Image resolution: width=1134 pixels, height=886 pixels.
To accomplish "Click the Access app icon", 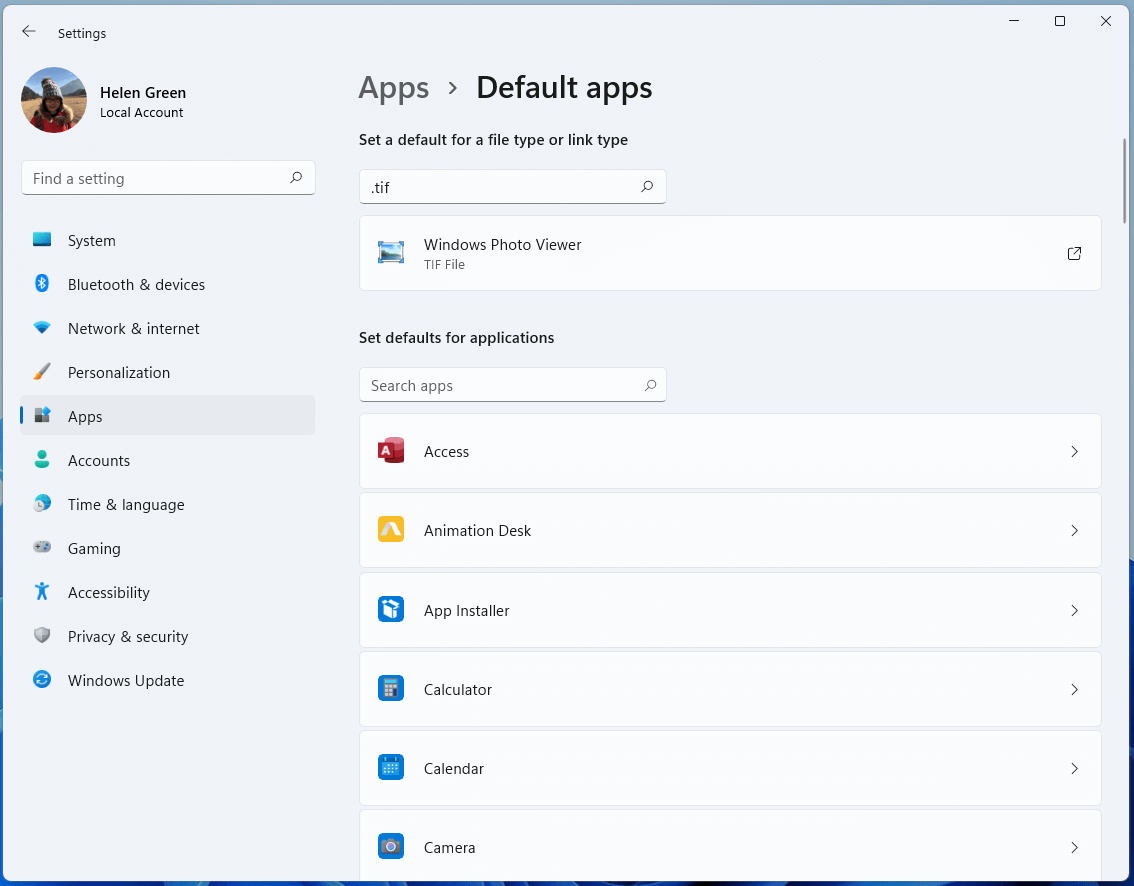I will [391, 451].
